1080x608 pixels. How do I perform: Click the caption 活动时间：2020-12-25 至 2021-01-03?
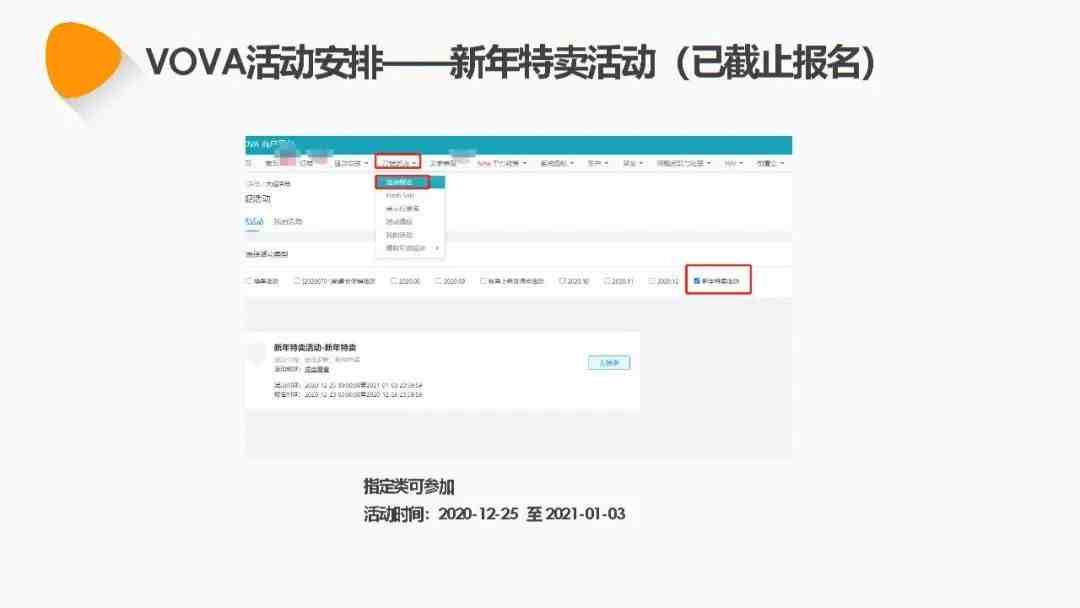(x=494, y=514)
